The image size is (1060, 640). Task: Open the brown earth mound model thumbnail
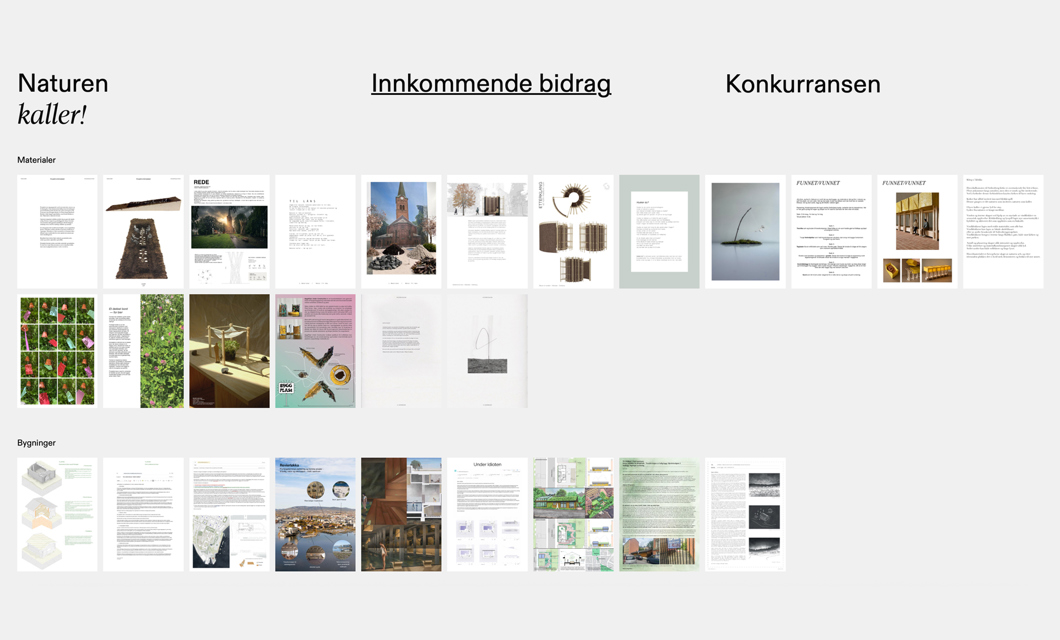pyautogui.click(x=143, y=232)
